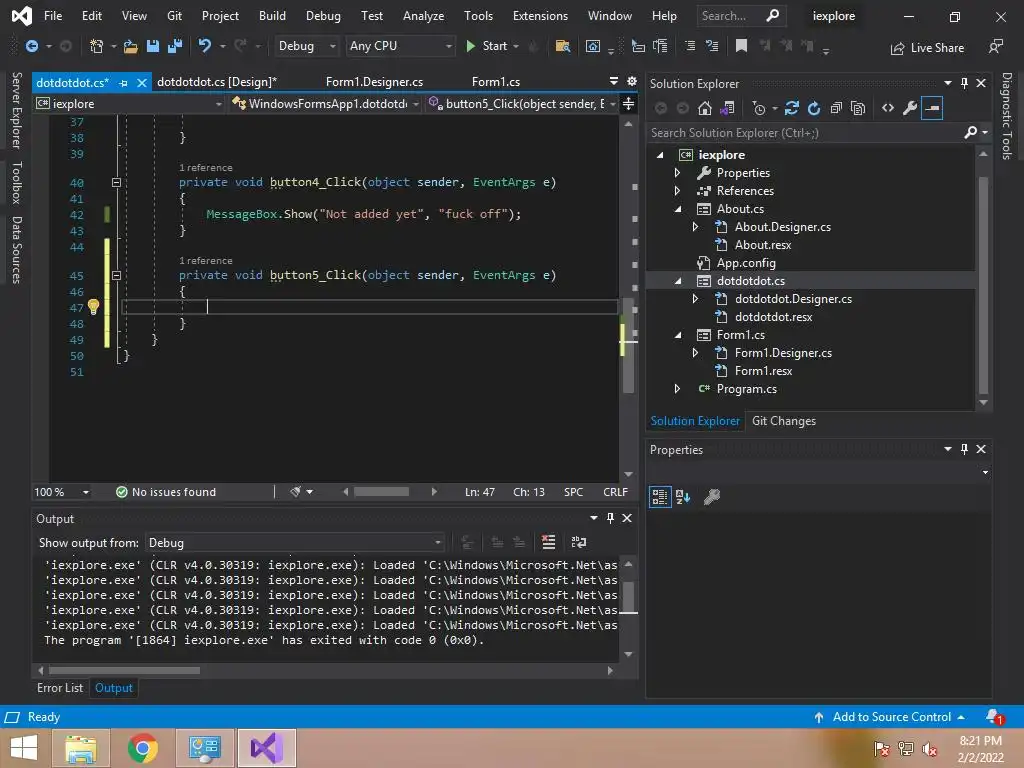The width and height of the screenshot is (1024, 768).
Task: Toggle auto-hide pin on Output window
Action: (x=610, y=518)
